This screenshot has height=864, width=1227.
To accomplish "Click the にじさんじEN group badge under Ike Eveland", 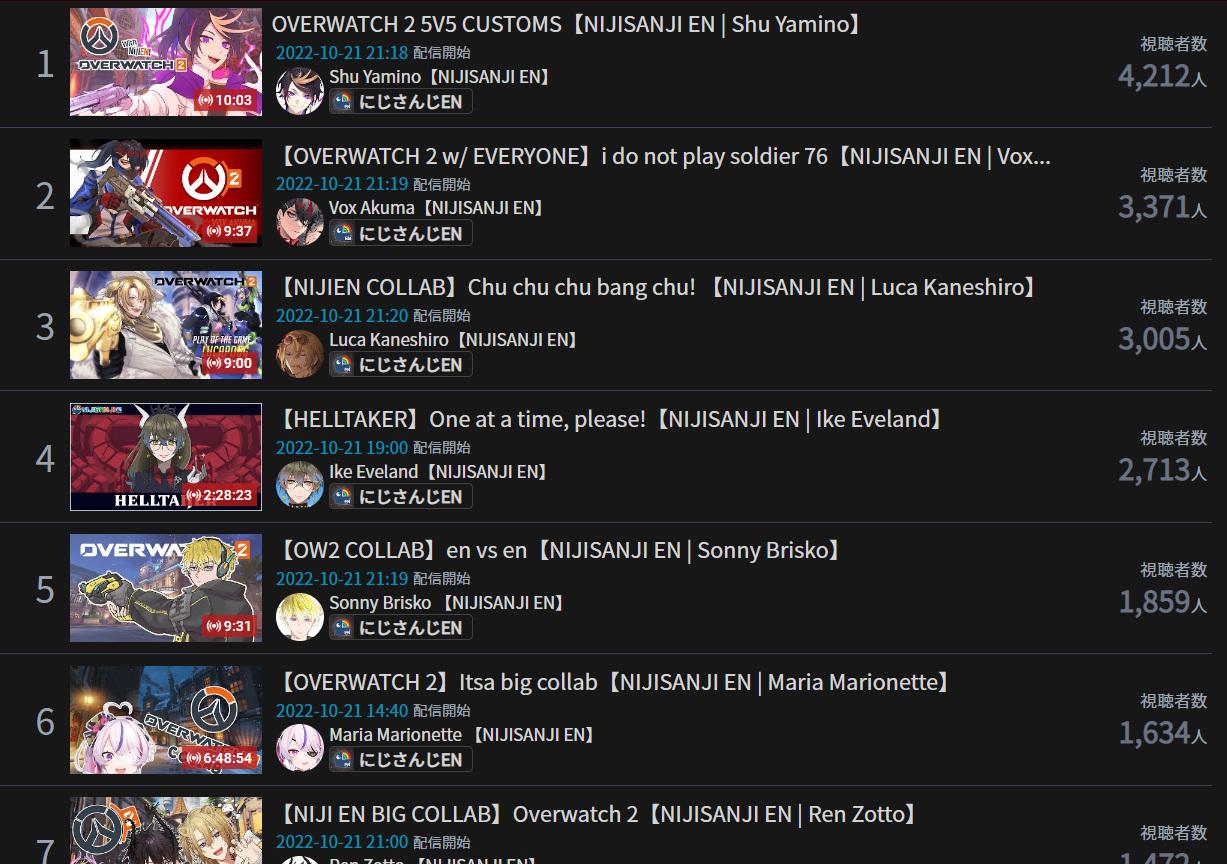I will [401, 496].
